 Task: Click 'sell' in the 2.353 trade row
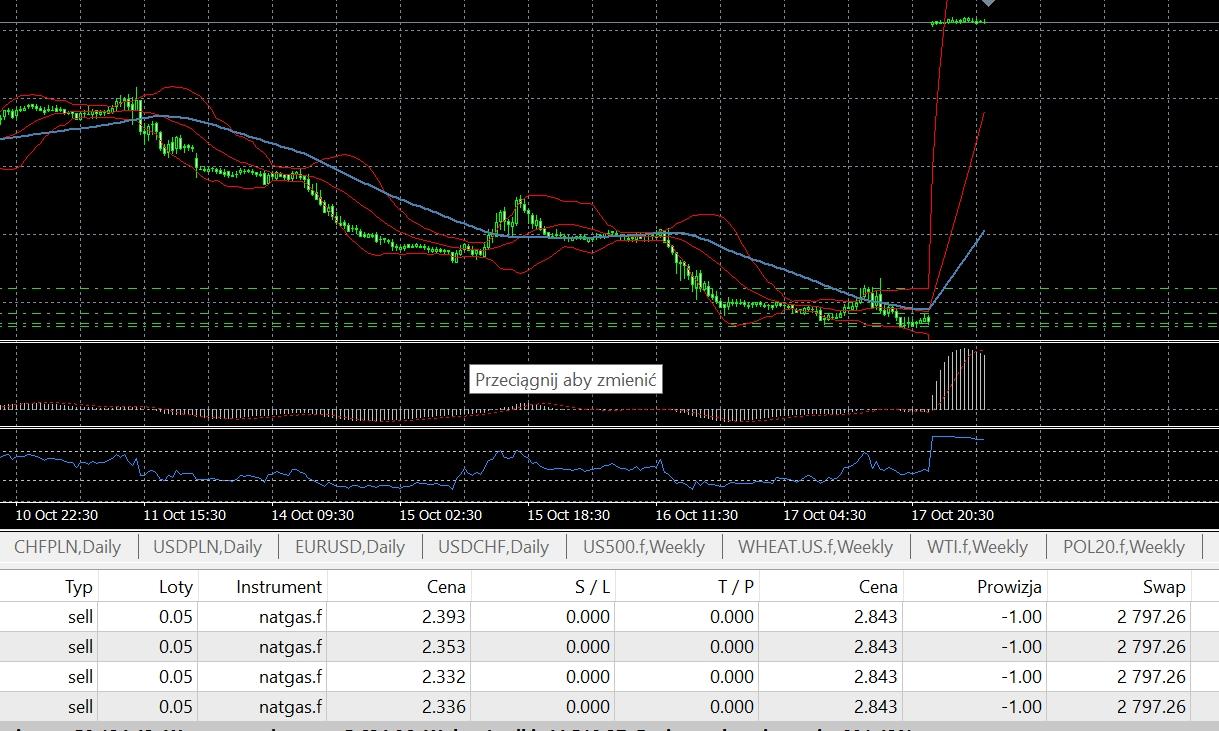[x=81, y=647]
